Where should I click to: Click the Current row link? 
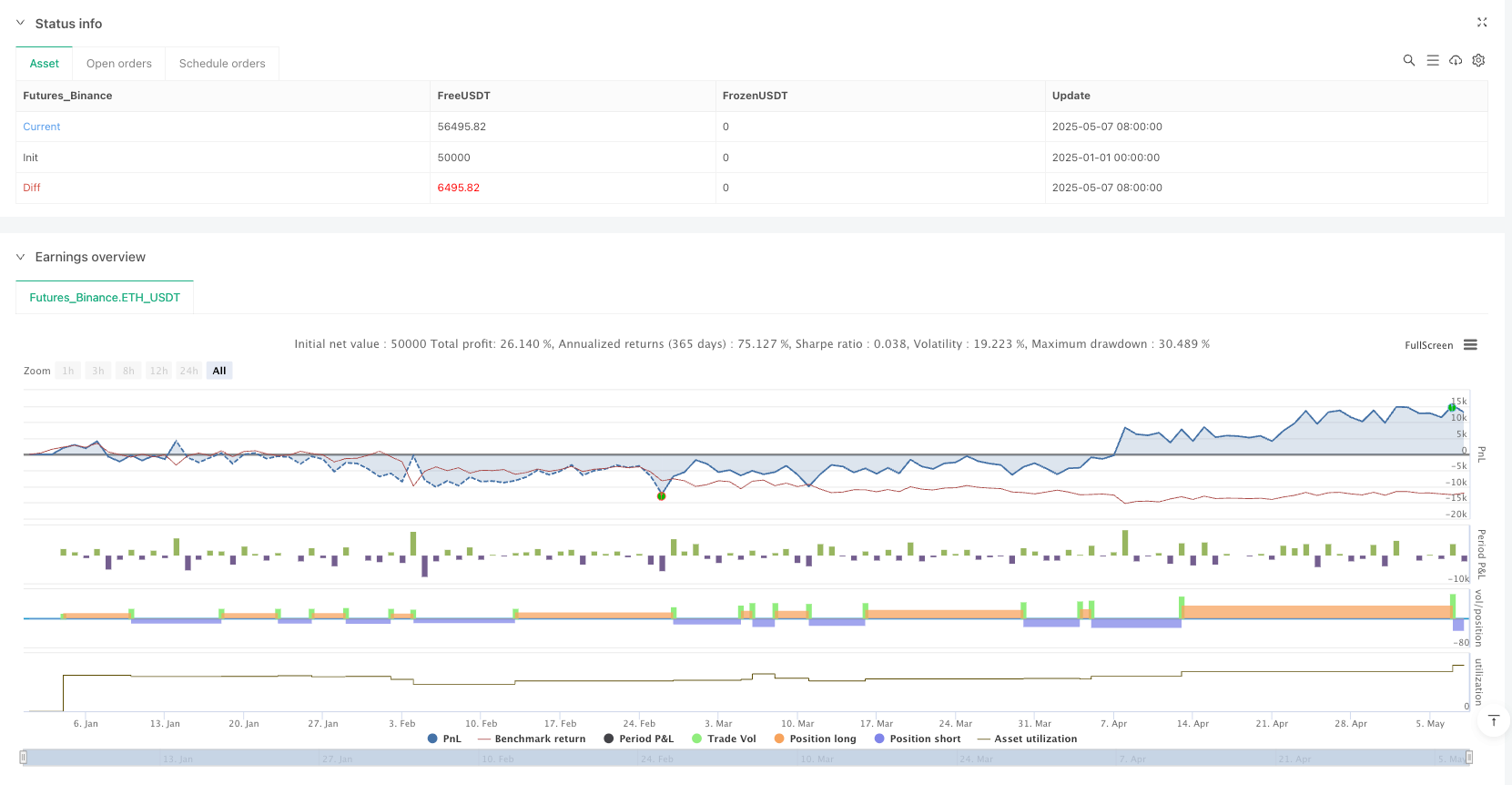[42, 127]
